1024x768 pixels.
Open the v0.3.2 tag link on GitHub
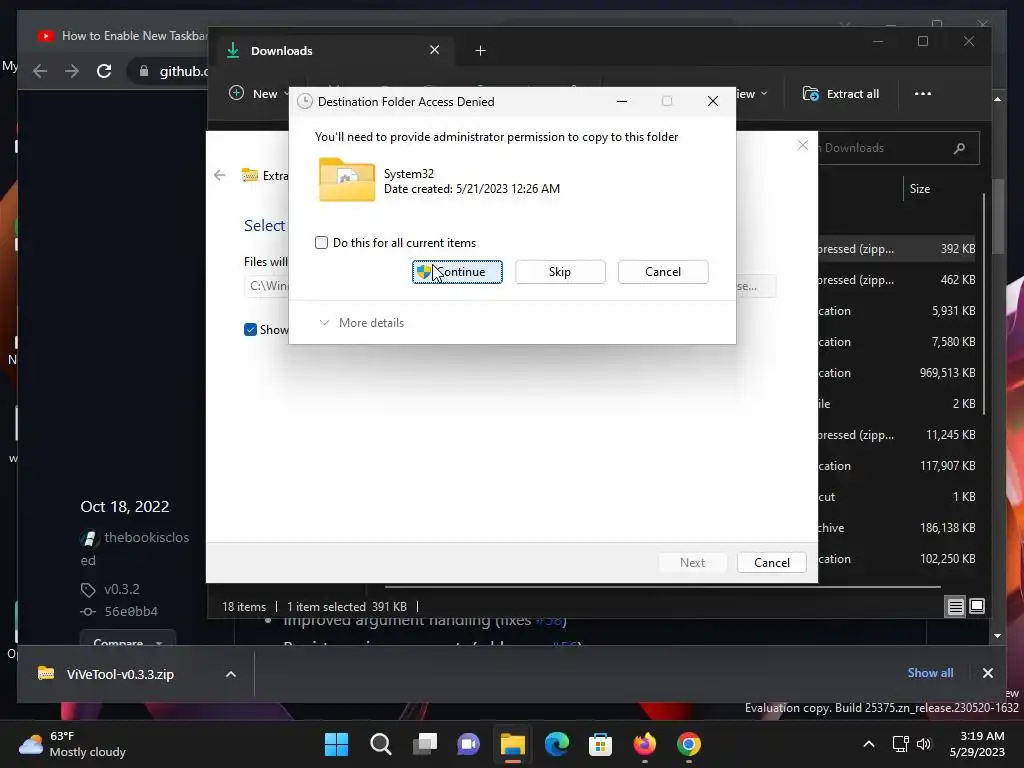click(x=121, y=589)
